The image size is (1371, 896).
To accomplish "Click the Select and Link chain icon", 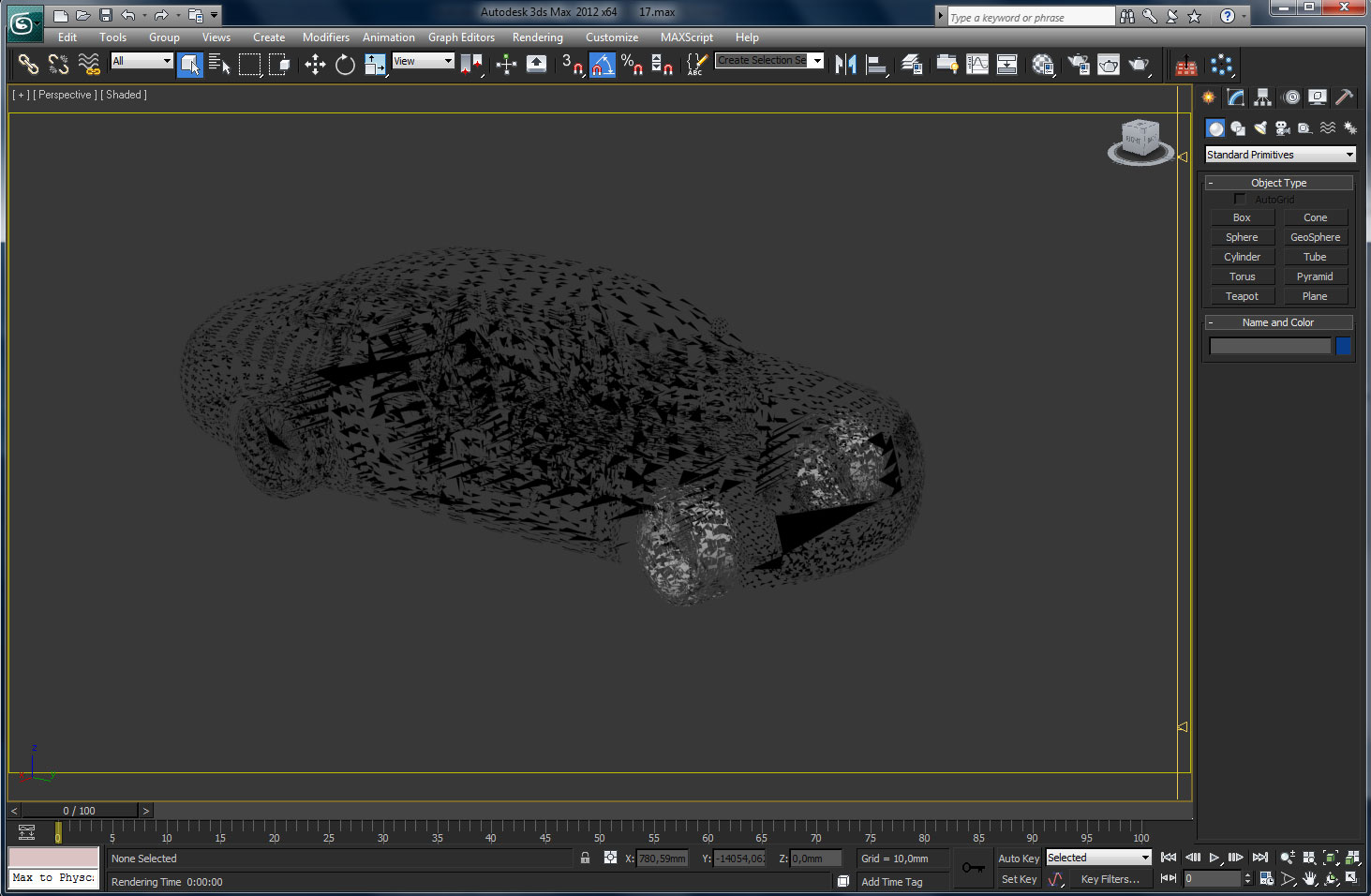I will coord(28,64).
